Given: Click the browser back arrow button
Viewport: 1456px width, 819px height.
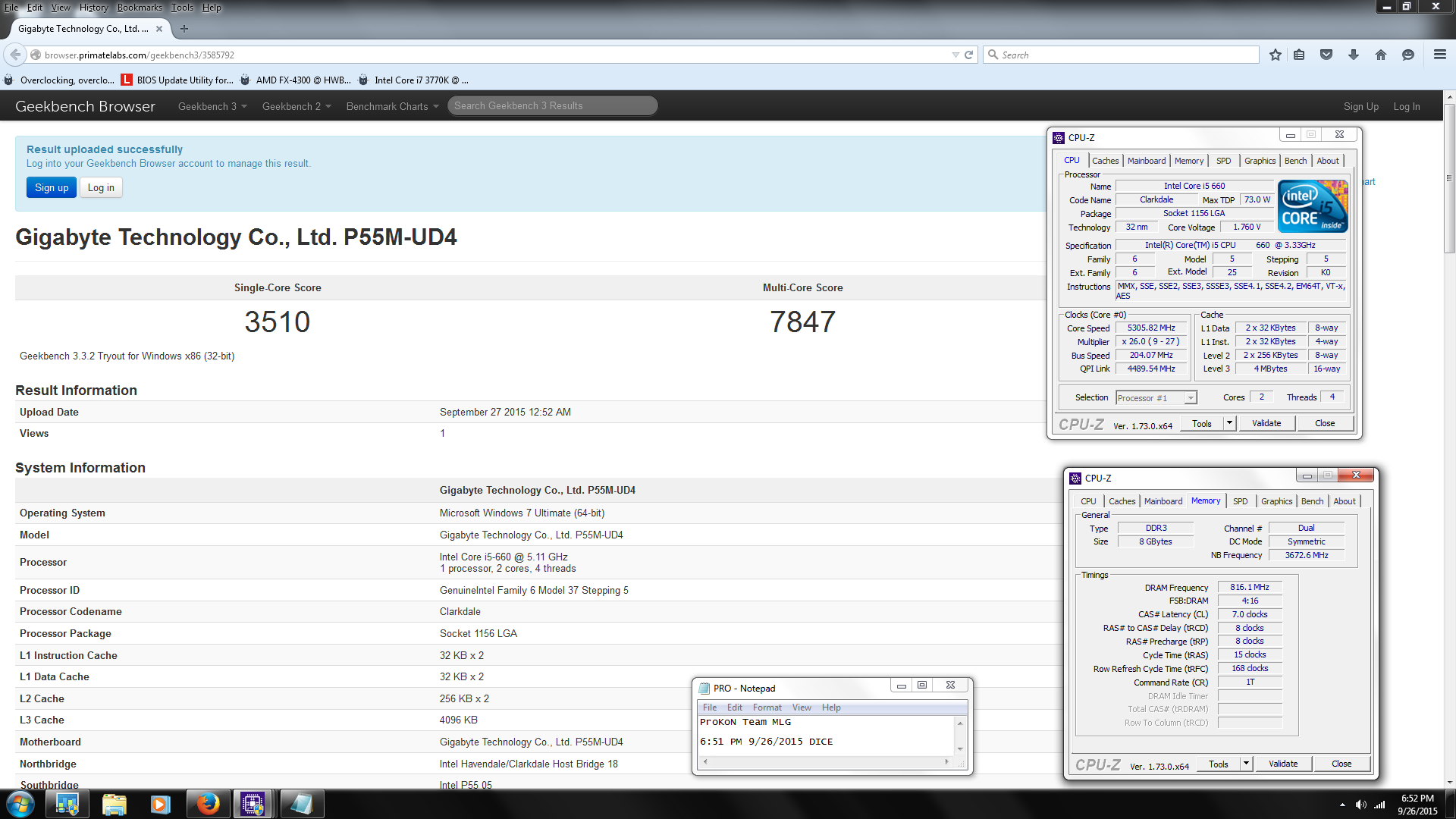Looking at the screenshot, I should [x=15, y=55].
